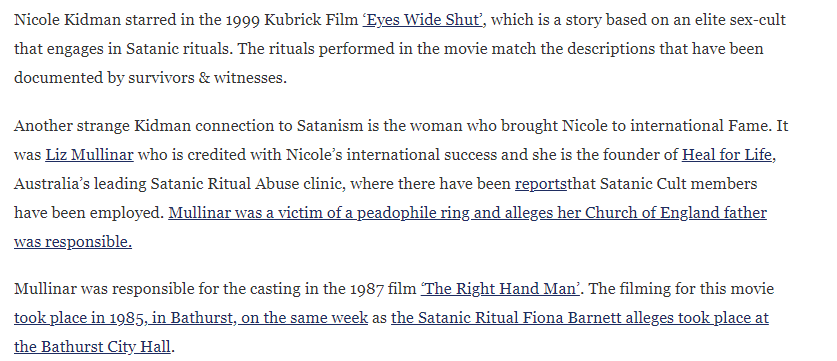Click 'Mullinar was responsible for the casting' text

click(157, 289)
